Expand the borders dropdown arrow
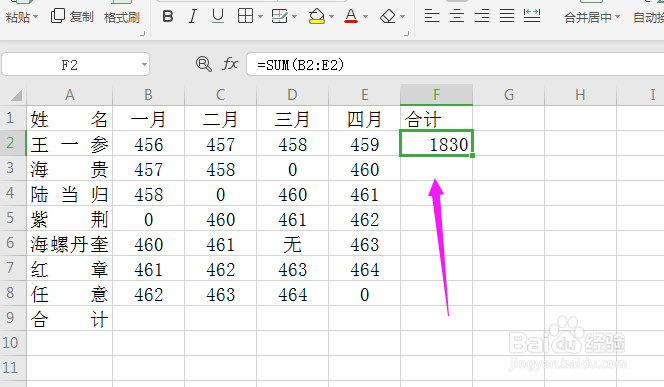Image resolution: width=664 pixels, height=387 pixels. tap(260, 17)
